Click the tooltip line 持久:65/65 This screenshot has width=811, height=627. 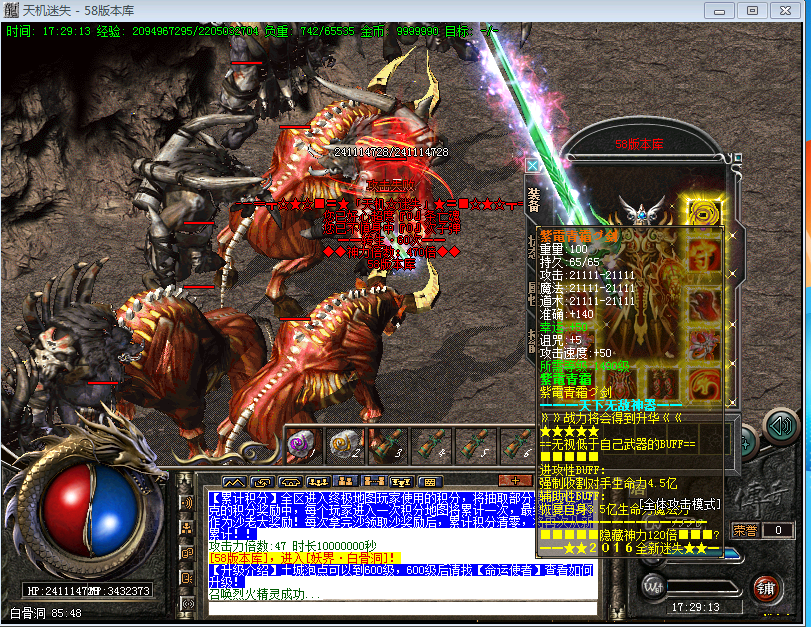click(569, 262)
